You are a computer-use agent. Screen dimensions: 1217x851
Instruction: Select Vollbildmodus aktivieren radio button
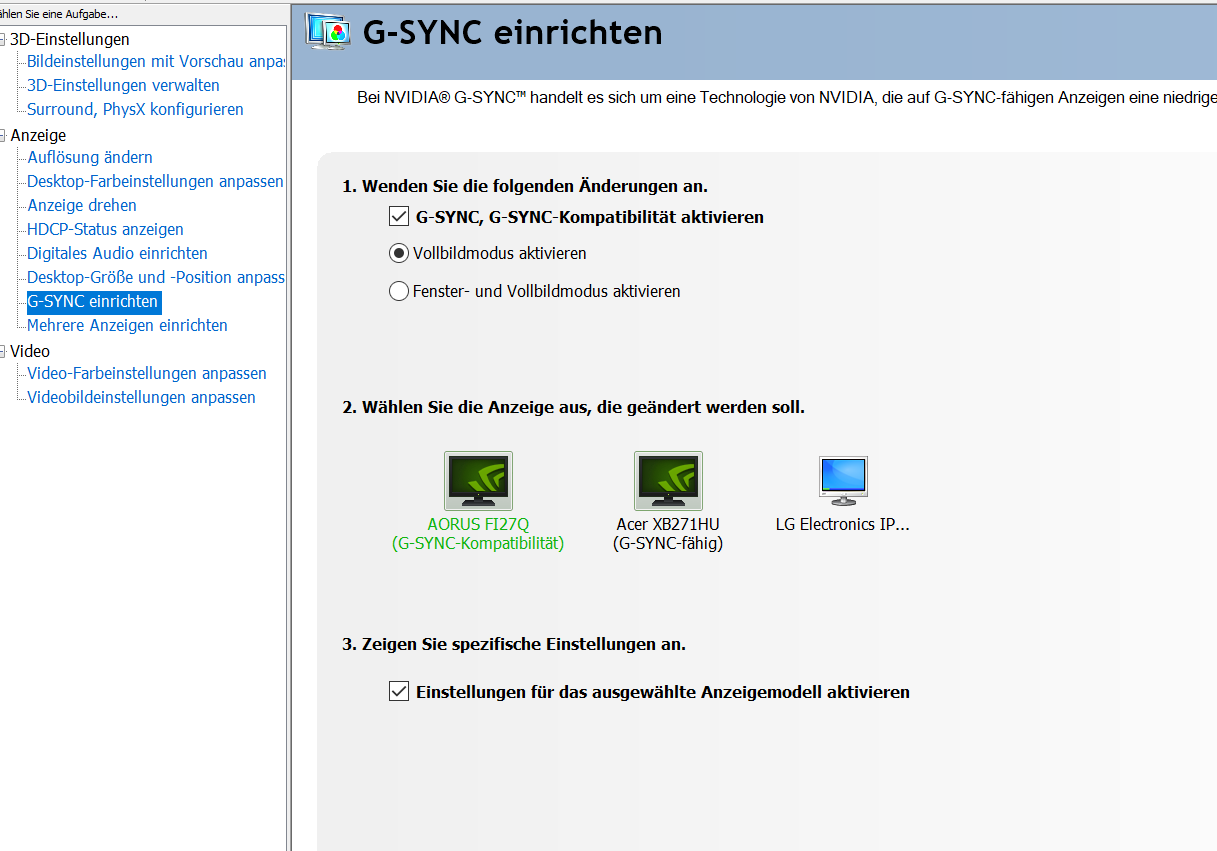[x=398, y=253]
